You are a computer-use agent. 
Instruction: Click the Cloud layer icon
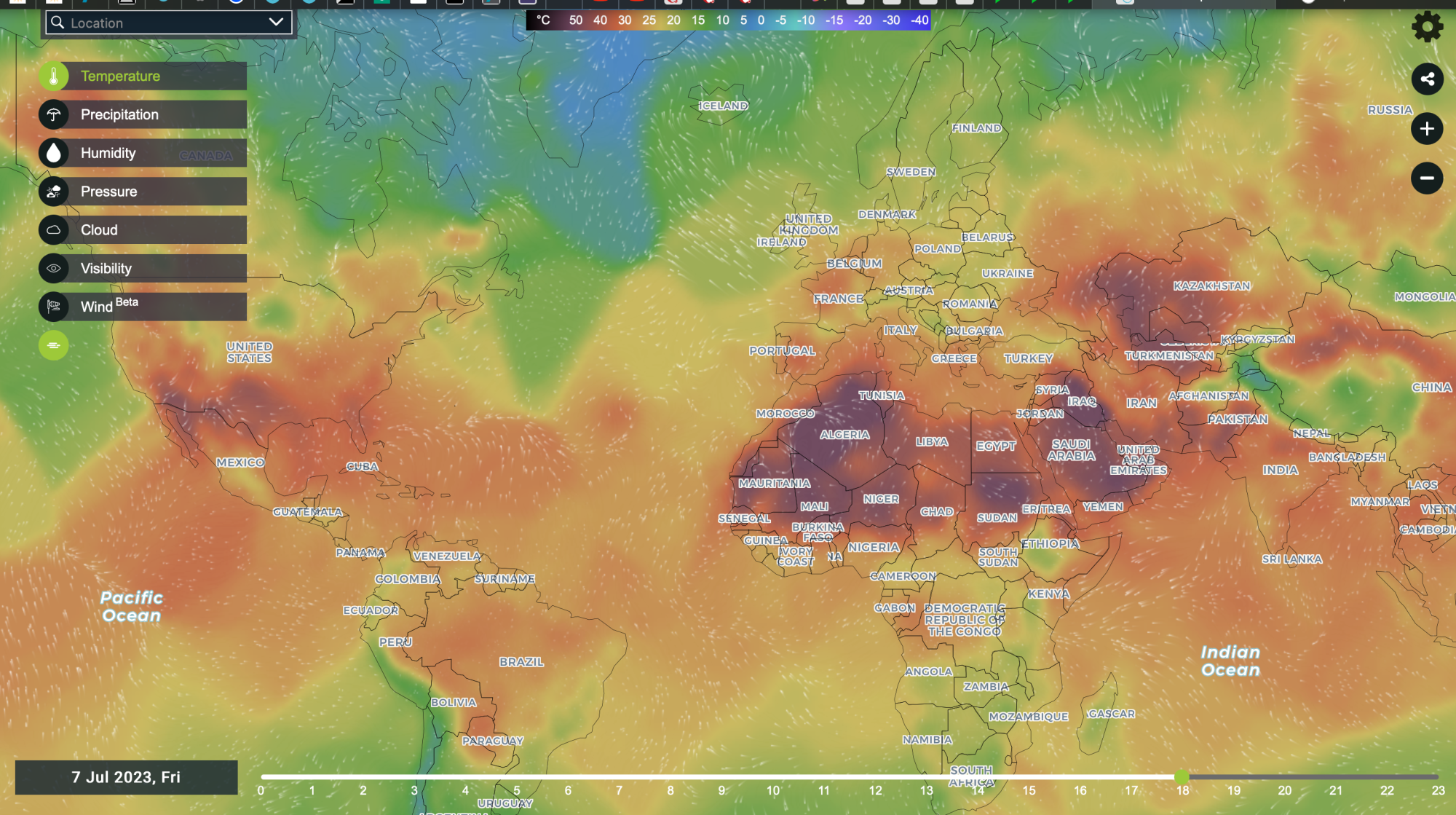[x=53, y=230]
